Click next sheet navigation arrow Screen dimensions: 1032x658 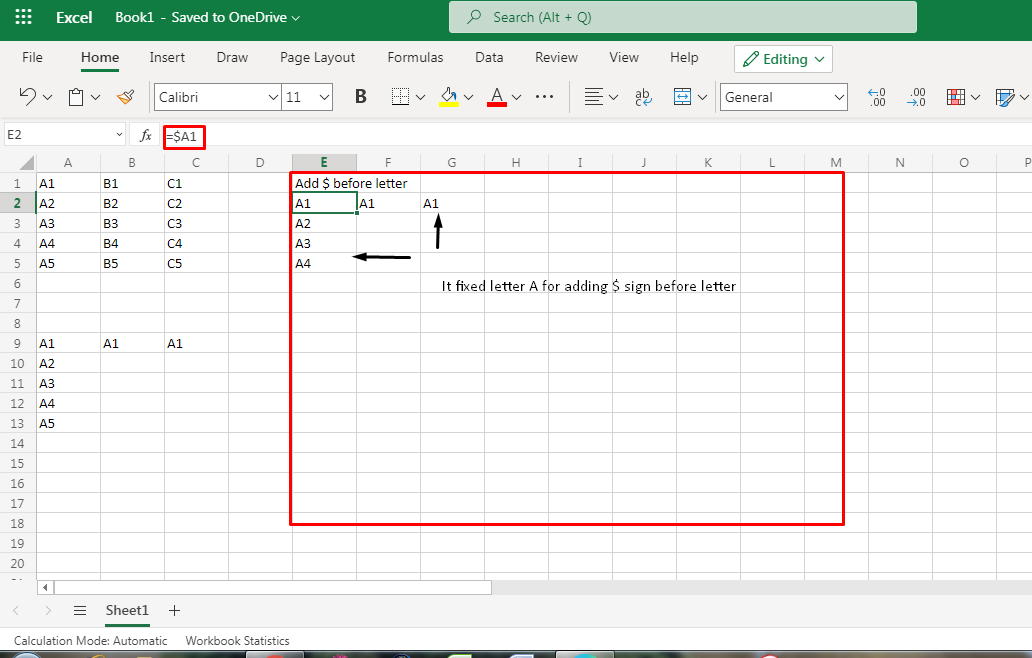[47, 611]
